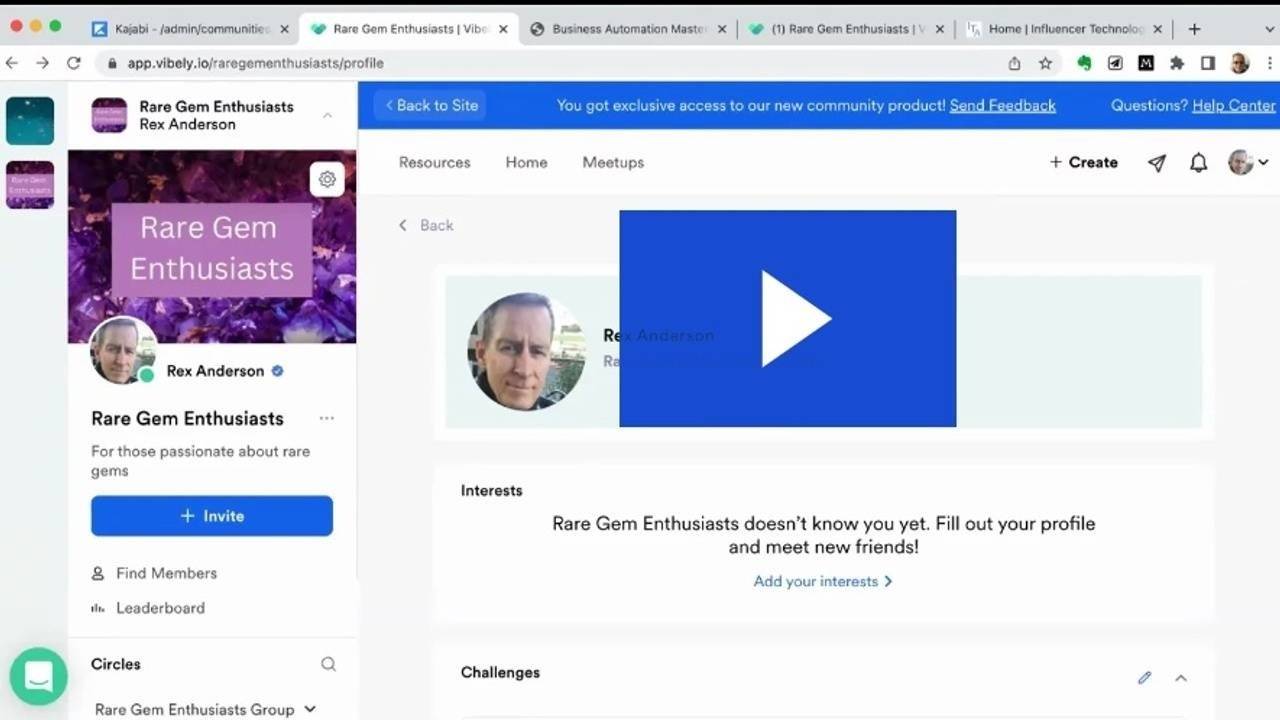Viewport: 1280px width, 720px height.
Task: Collapse the community switcher chevron
Action: [327, 116]
